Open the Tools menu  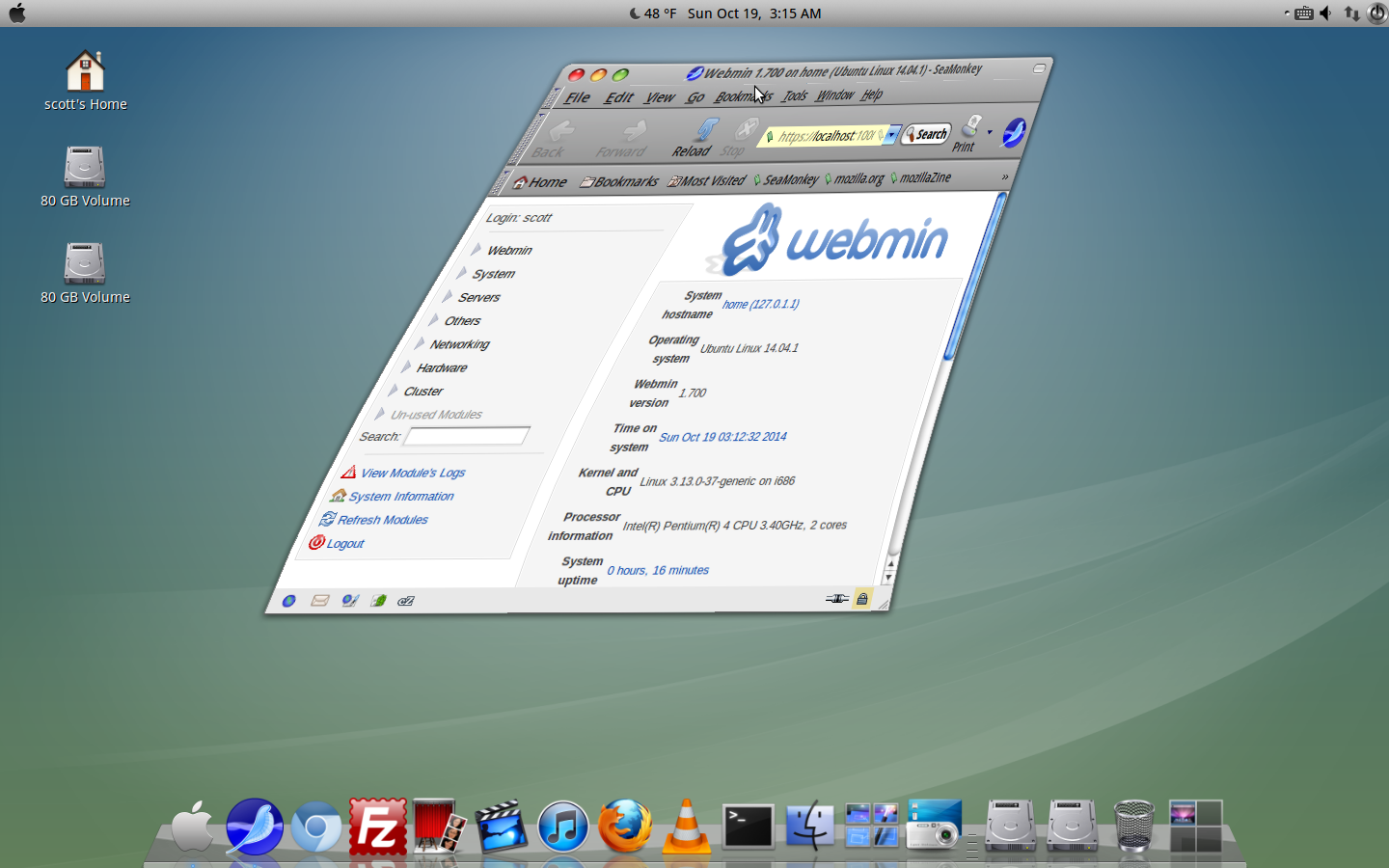(795, 95)
